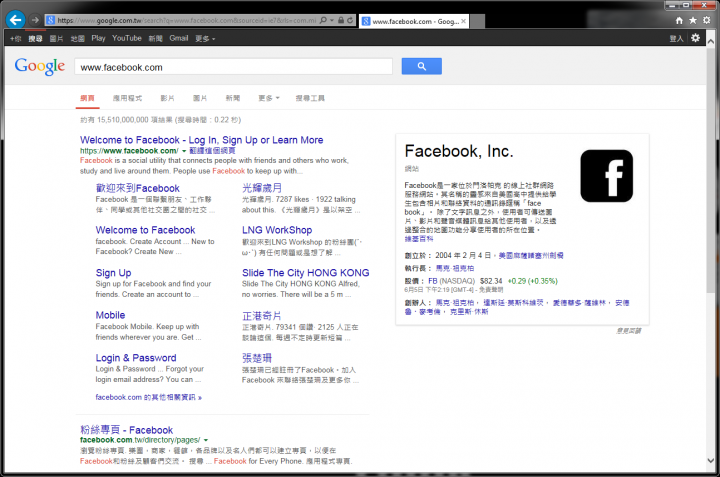Click the Google logo

[39, 67]
